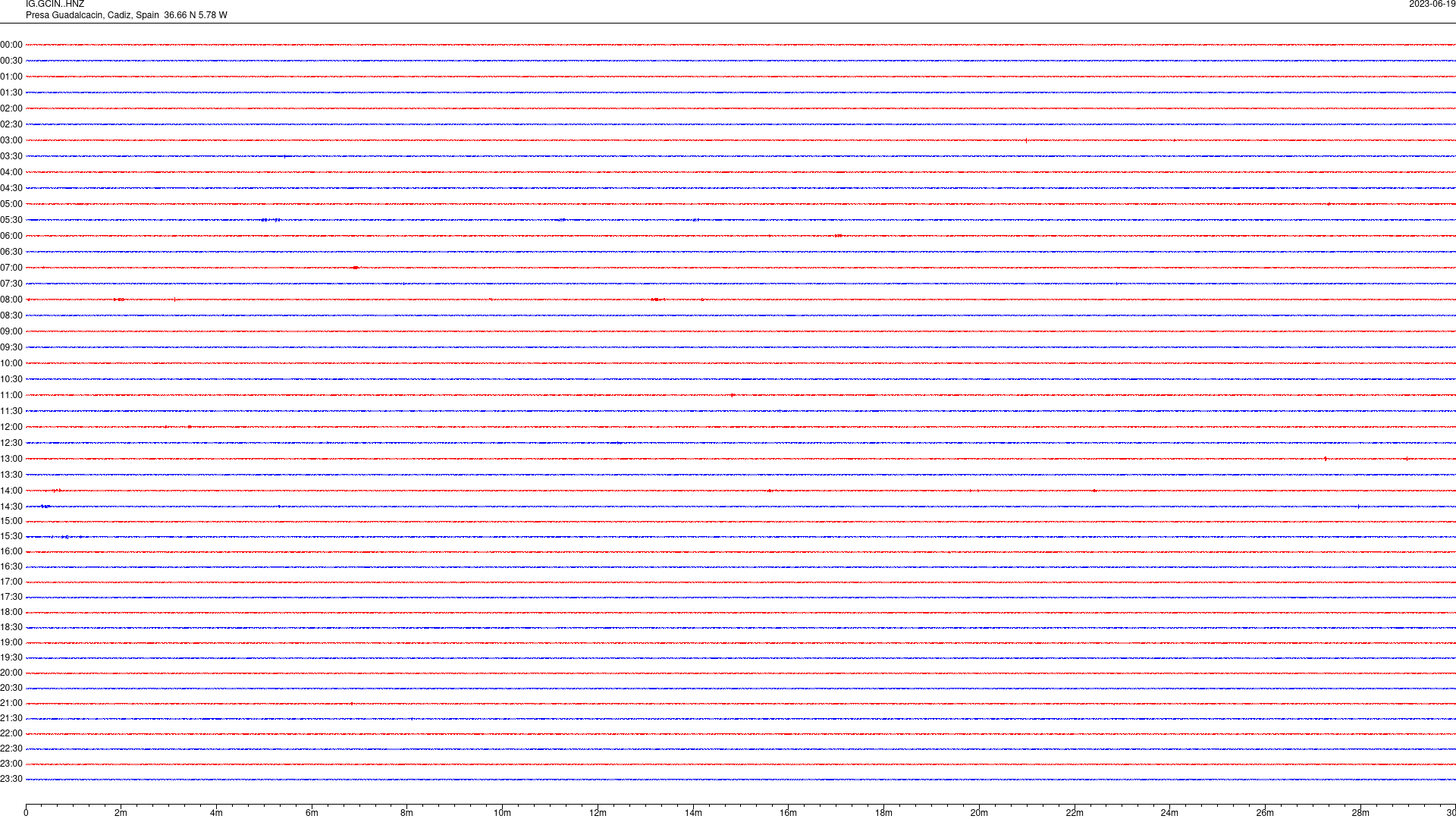The height and width of the screenshot is (819, 1456).
Task: Select the 07:00 time row label
Action: (11, 268)
